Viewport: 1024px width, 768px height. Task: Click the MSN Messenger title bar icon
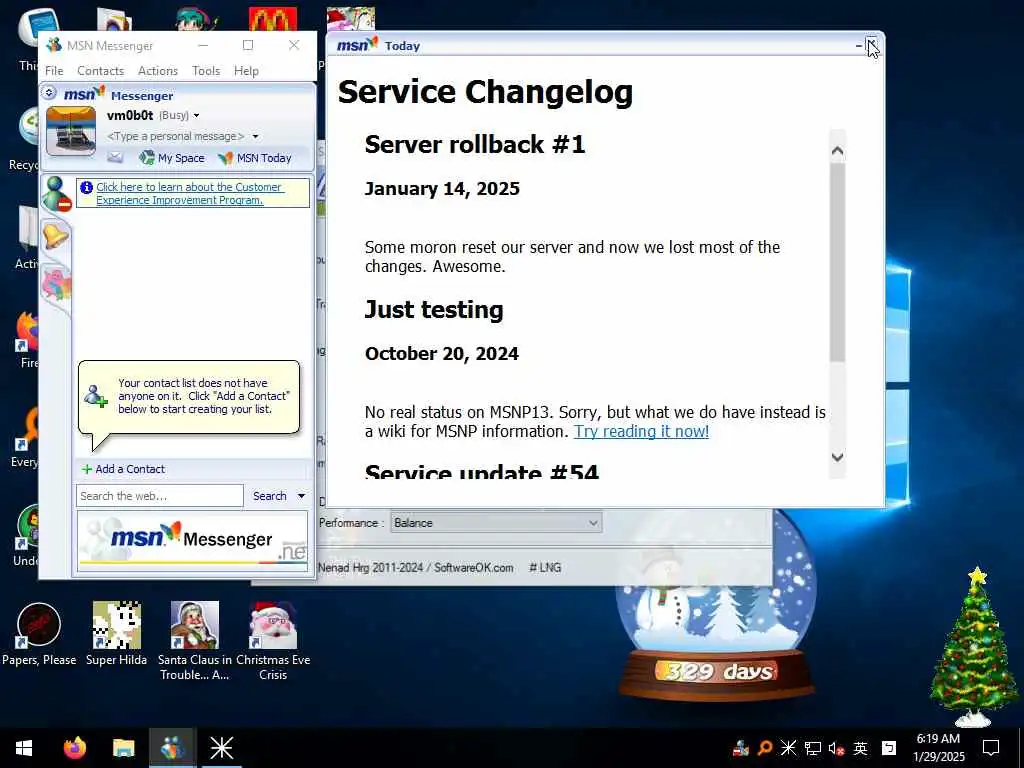pos(54,45)
